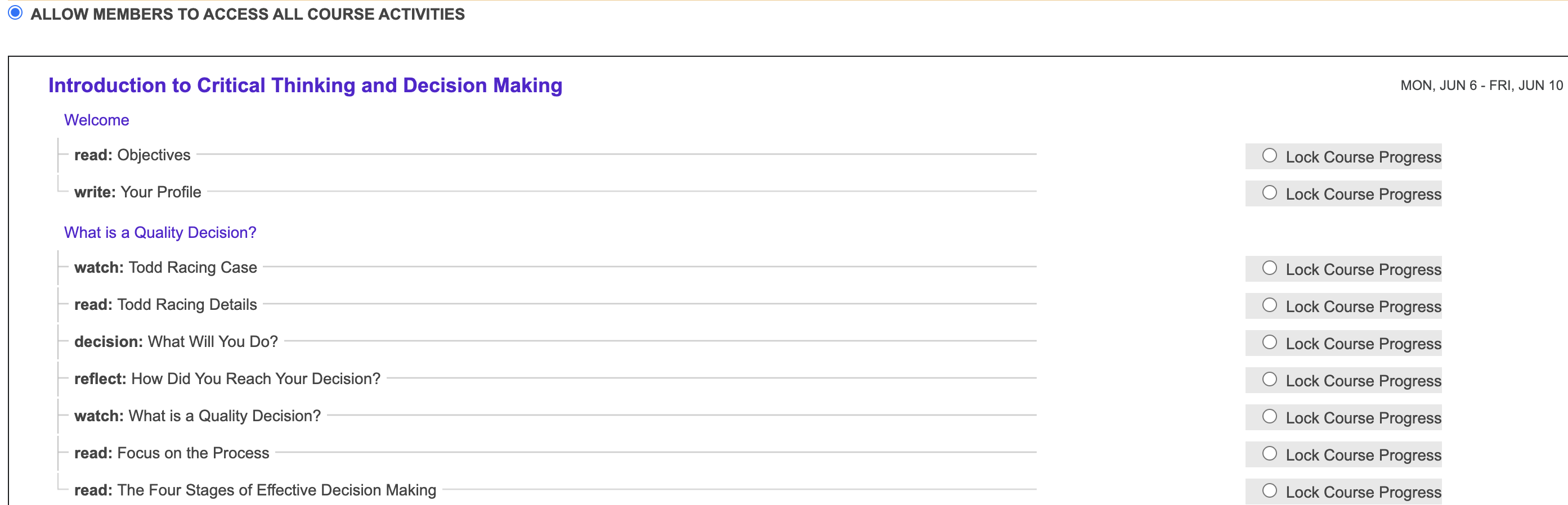Lock course progress at Focus on the Process
1568x505 pixels.
coord(1269,454)
